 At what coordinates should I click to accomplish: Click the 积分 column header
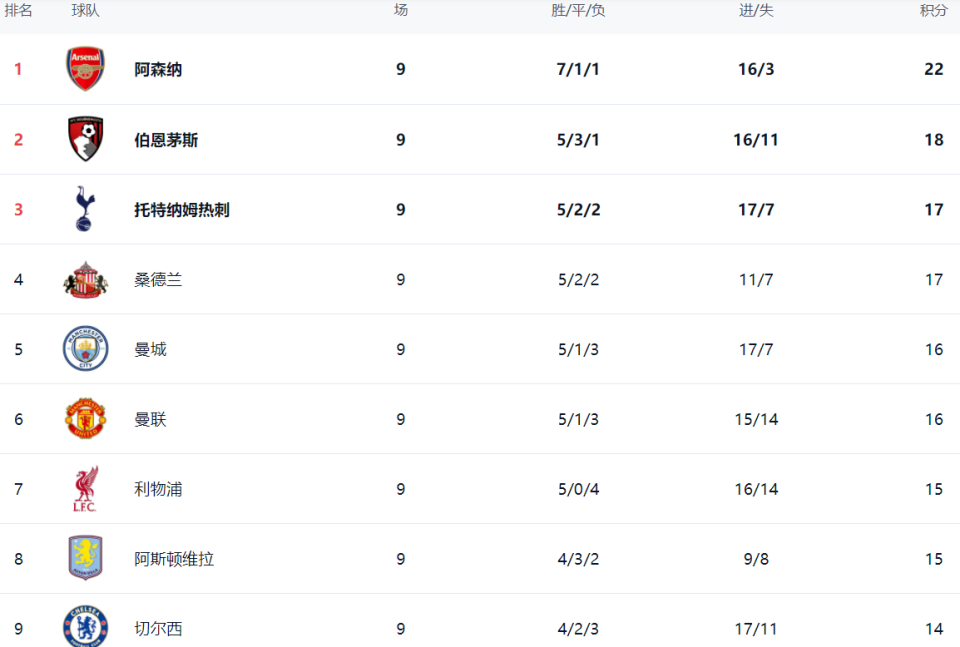click(933, 11)
